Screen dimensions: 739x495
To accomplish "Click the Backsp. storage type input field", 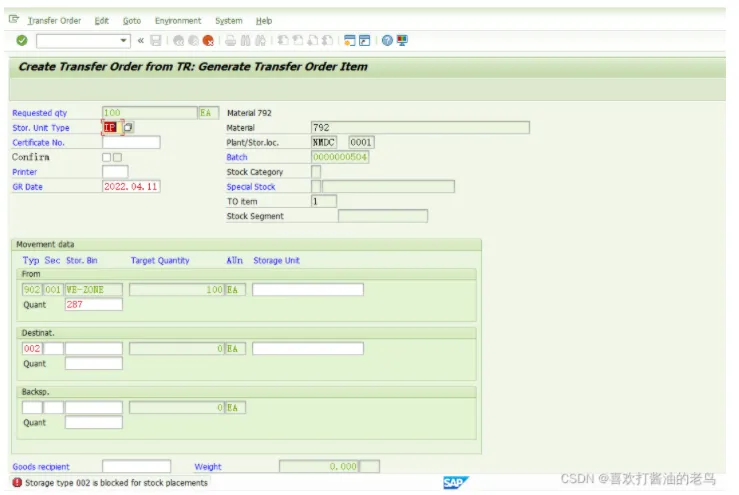I will 32,407.
